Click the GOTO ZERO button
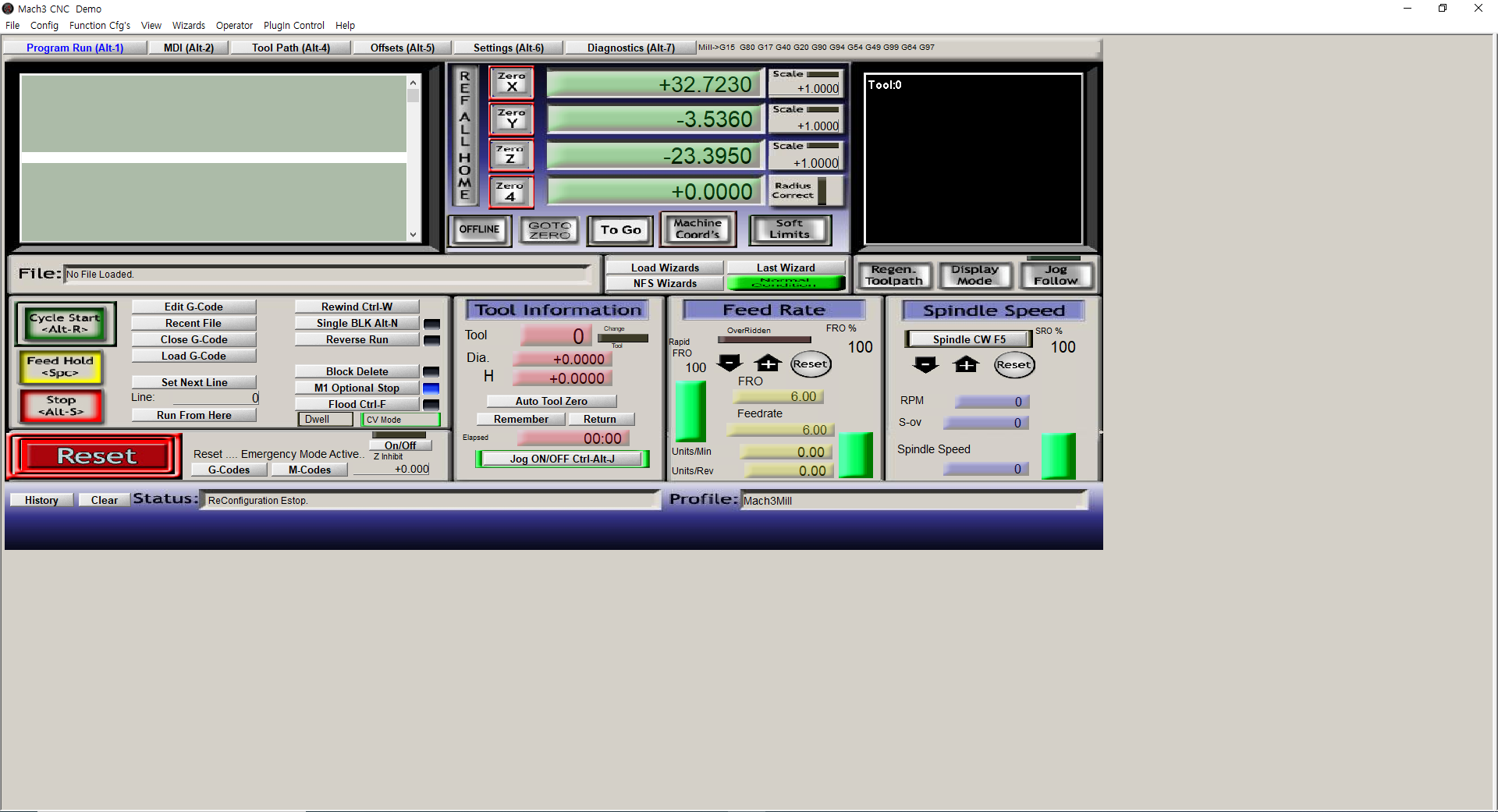The width and height of the screenshot is (1498, 812). 549,230
